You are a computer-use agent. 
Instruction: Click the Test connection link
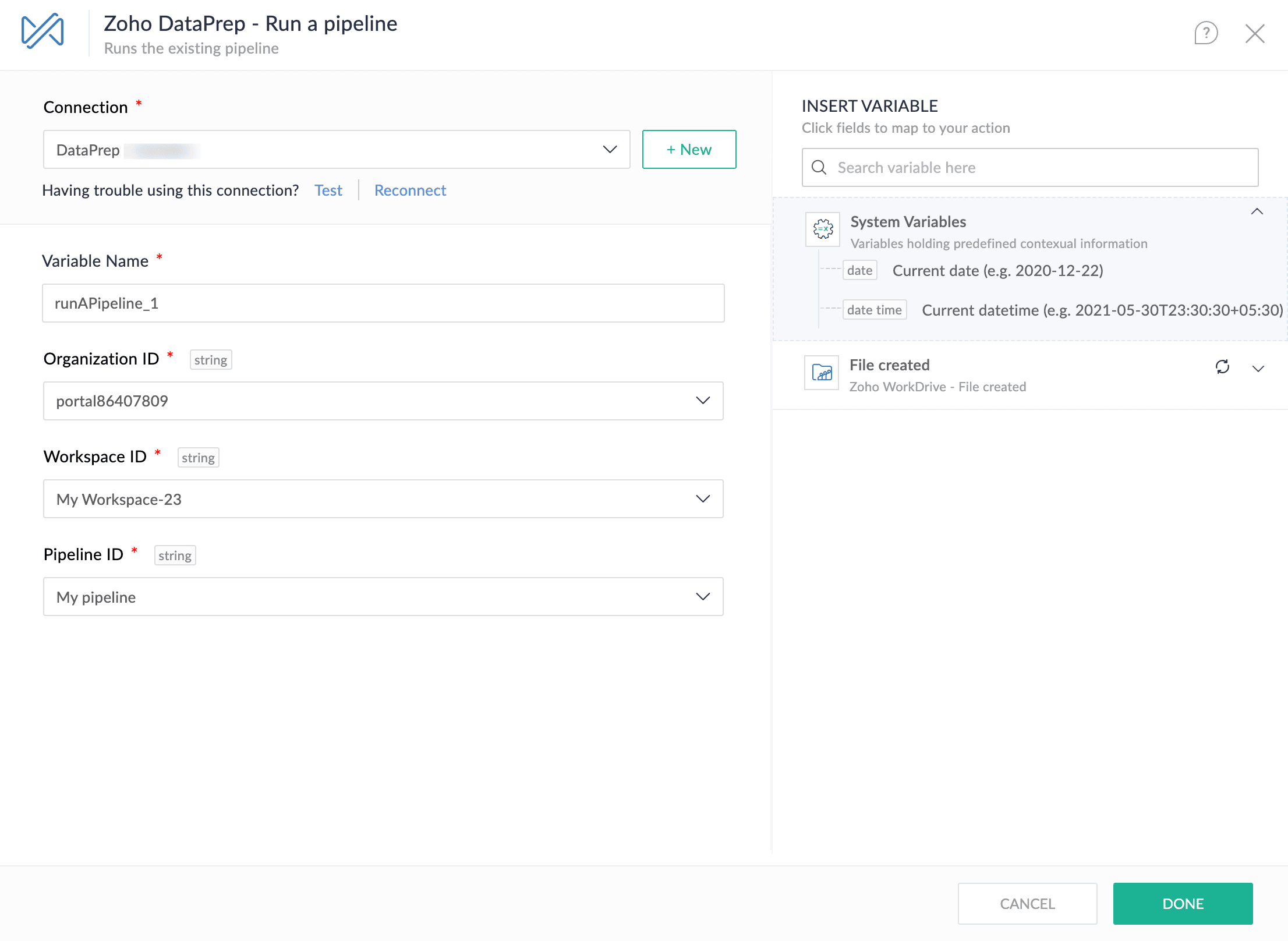tap(328, 190)
